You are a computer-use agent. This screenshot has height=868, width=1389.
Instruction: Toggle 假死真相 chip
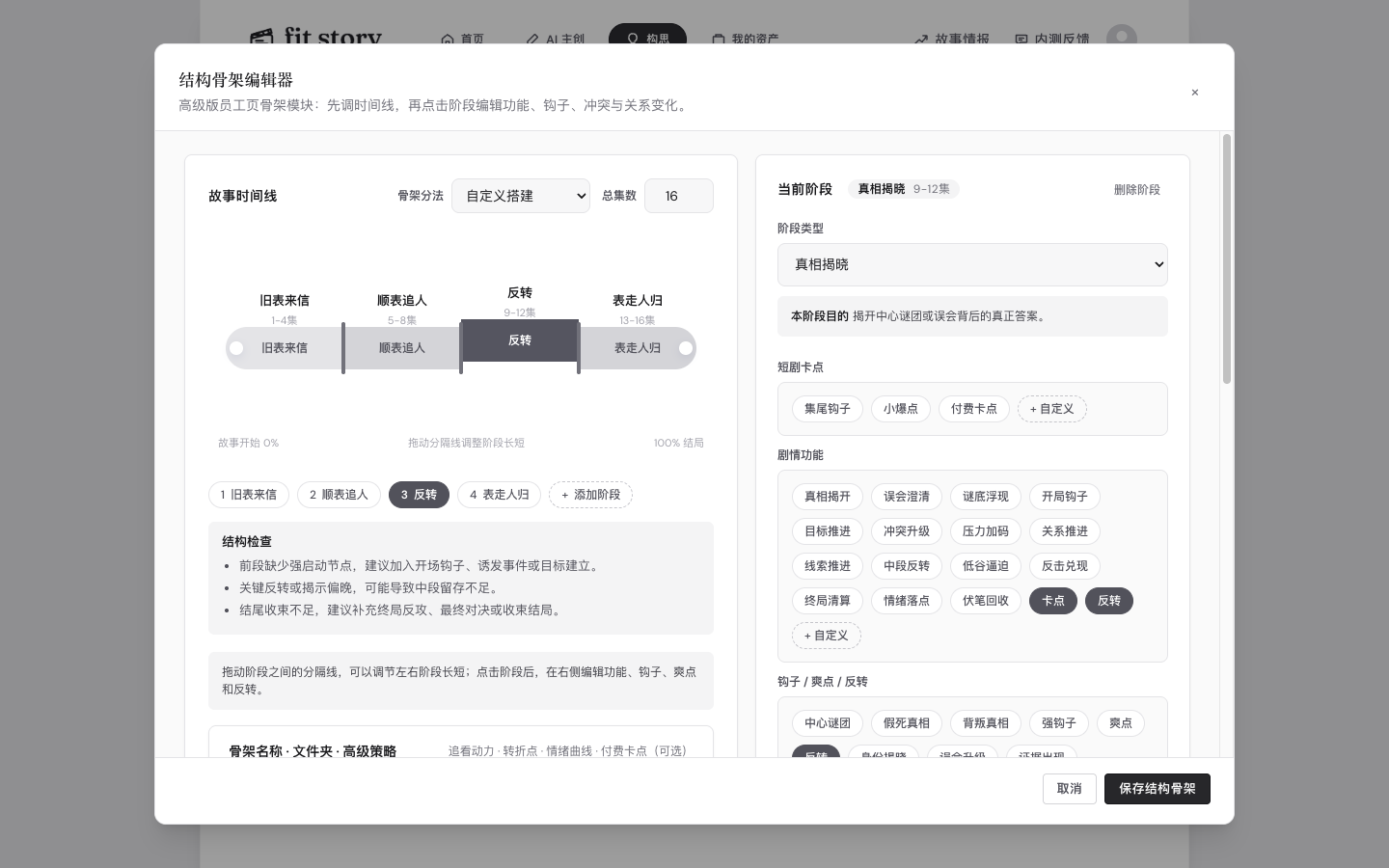[x=907, y=723]
